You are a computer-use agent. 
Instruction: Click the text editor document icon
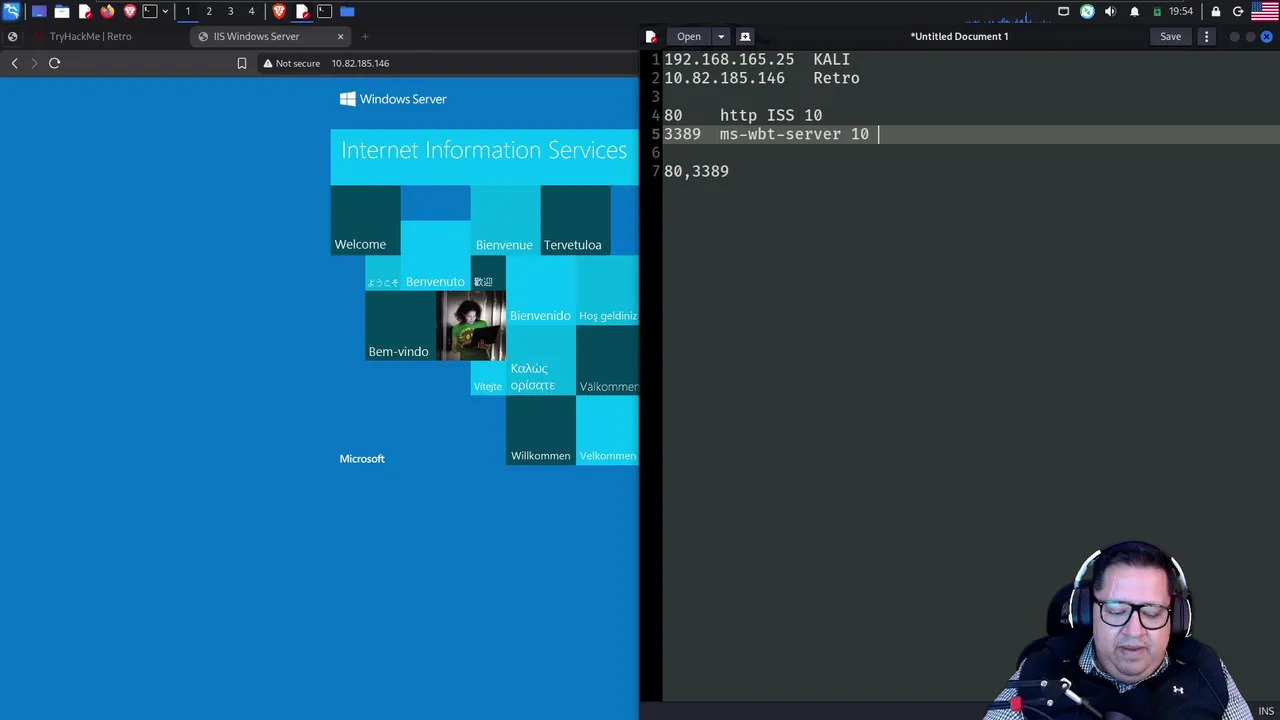point(651,37)
